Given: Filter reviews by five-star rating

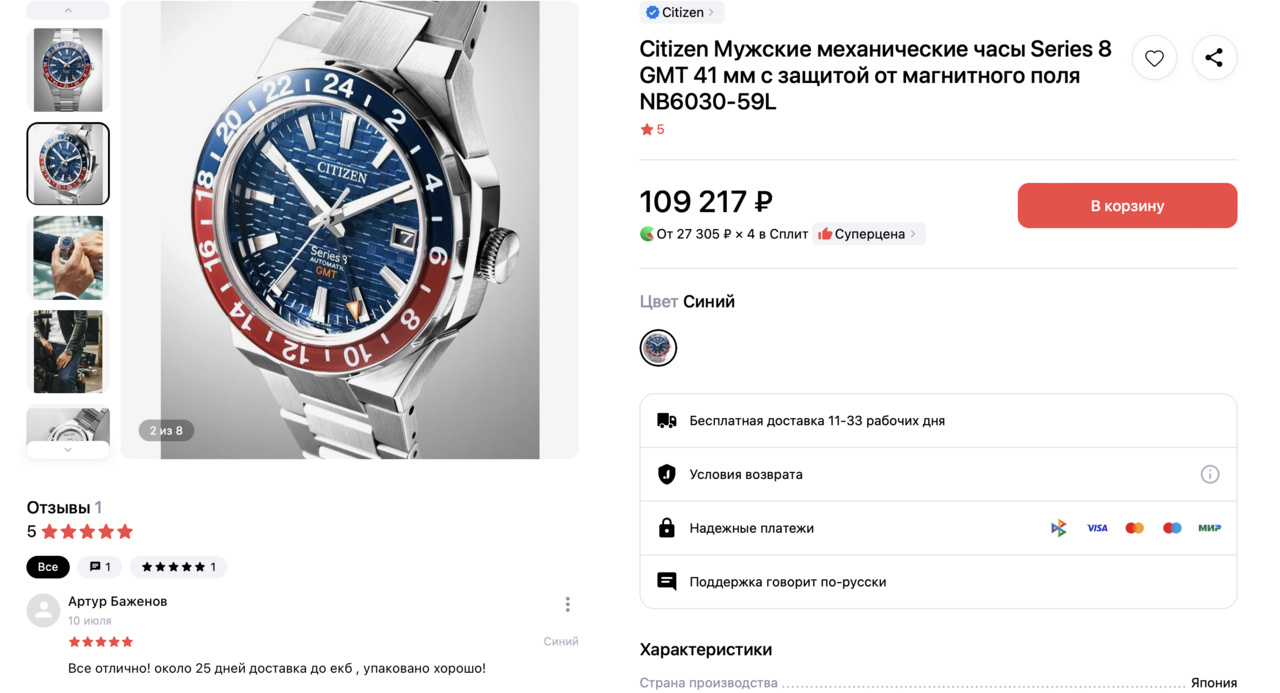Looking at the screenshot, I should pos(178,567).
